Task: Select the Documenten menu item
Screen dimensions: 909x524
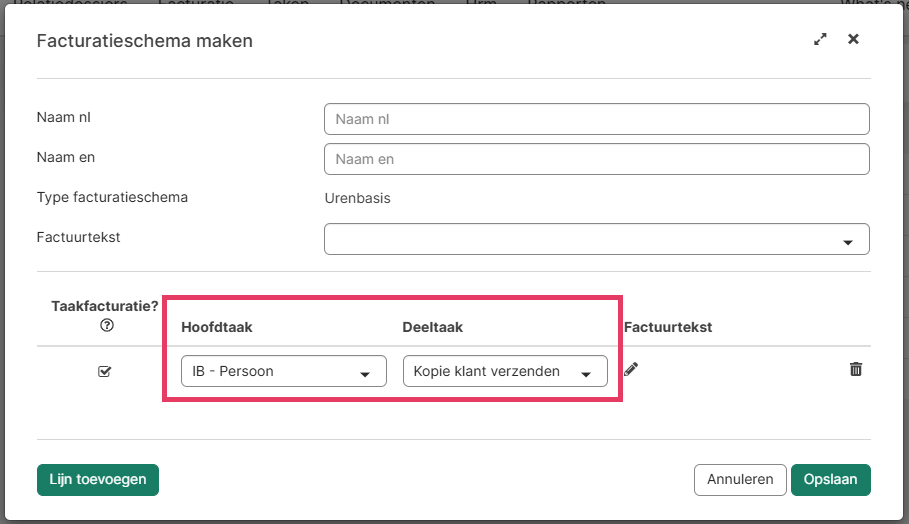Action: click(387, 3)
